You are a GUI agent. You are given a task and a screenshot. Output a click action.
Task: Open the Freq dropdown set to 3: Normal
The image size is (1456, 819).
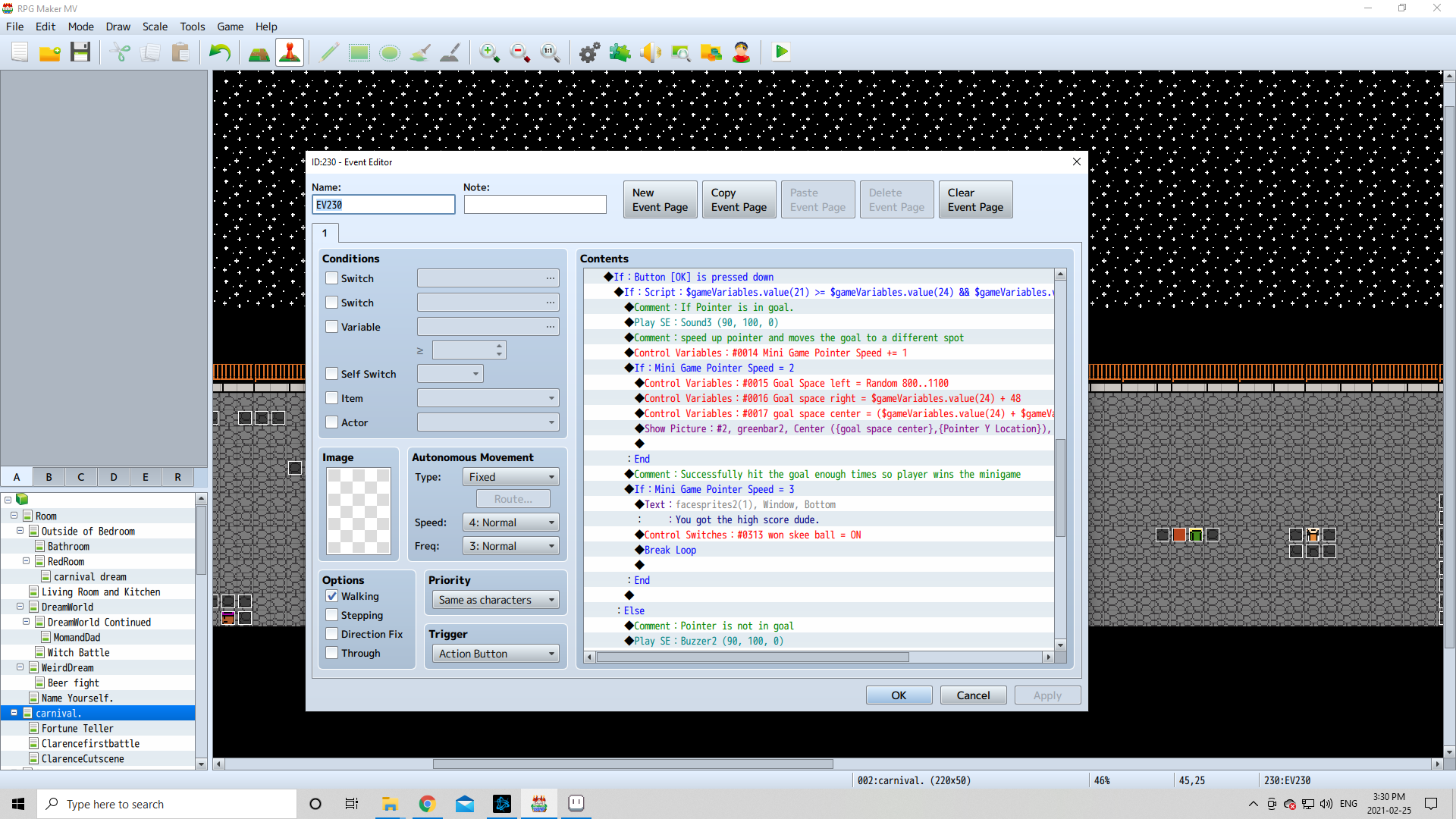coord(511,546)
